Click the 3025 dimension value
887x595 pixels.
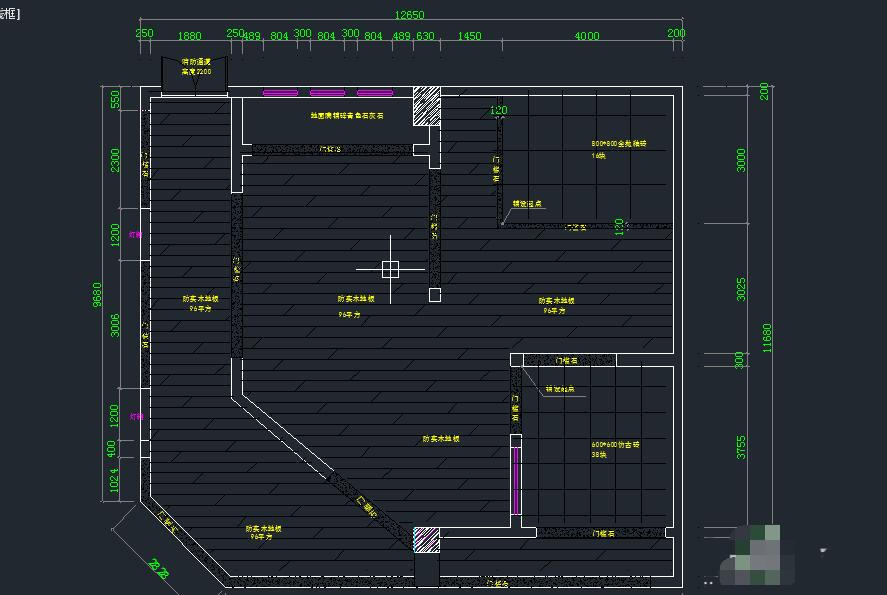[741, 289]
